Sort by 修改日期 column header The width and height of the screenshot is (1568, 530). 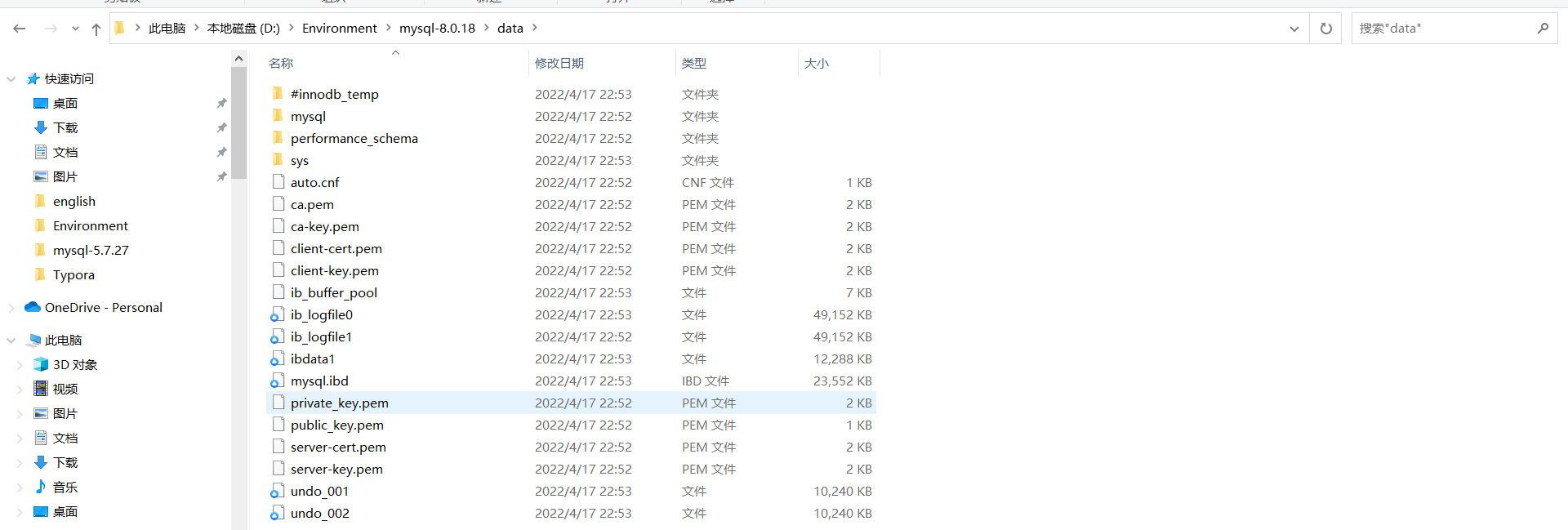[559, 63]
